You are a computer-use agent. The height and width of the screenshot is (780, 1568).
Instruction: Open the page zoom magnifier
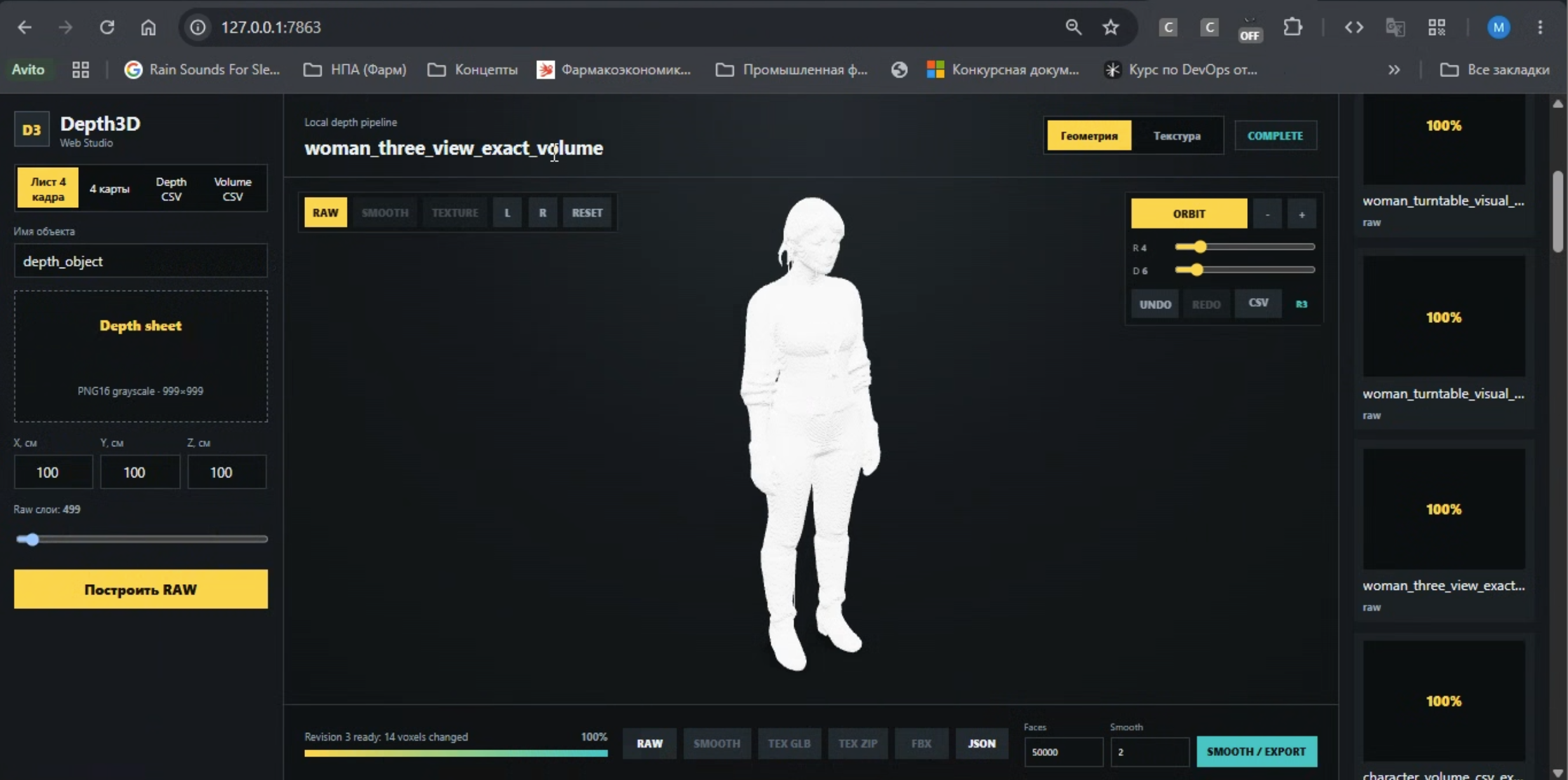(1073, 27)
